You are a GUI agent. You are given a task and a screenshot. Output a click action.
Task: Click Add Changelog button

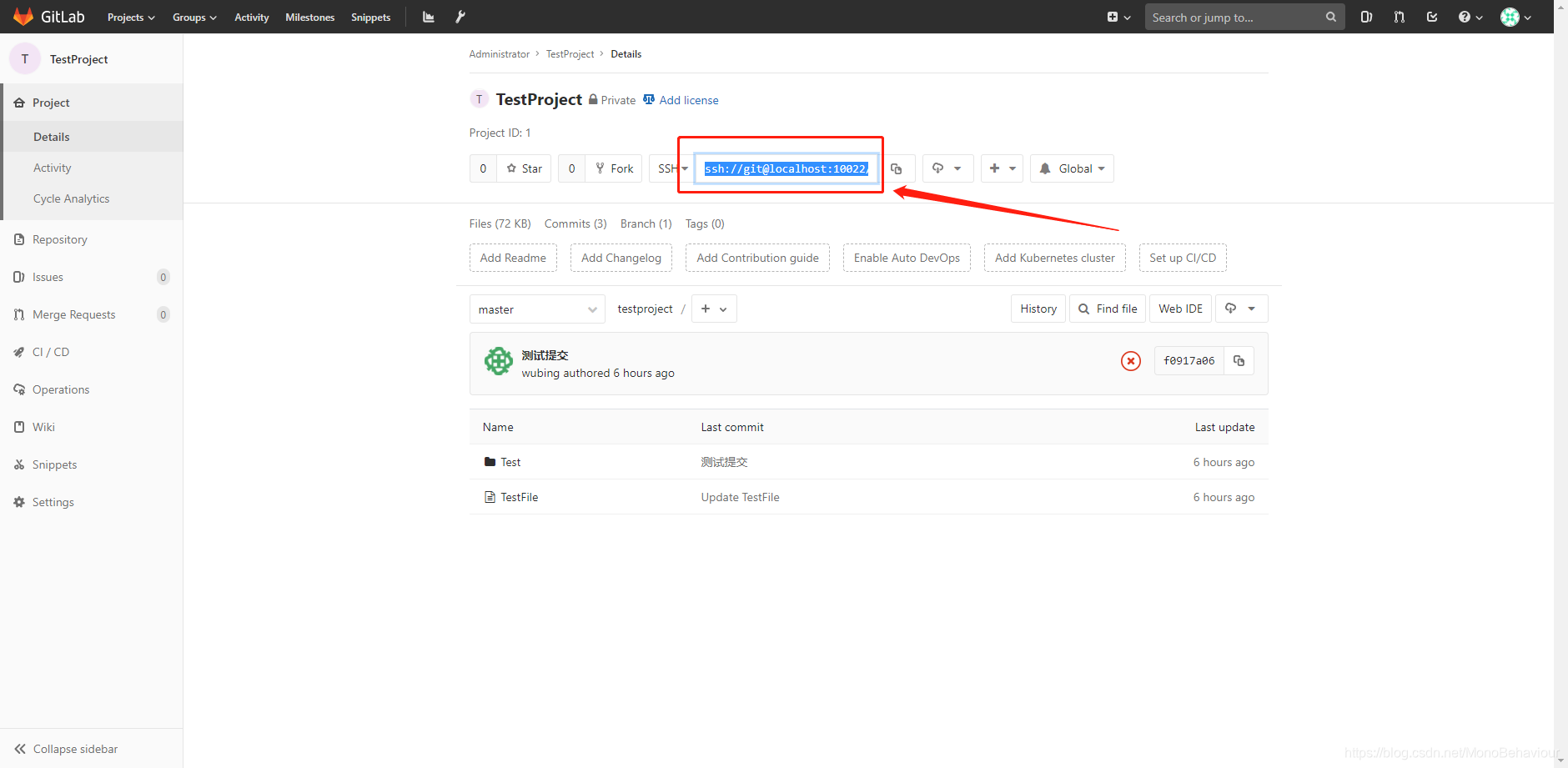pos(621,258)
